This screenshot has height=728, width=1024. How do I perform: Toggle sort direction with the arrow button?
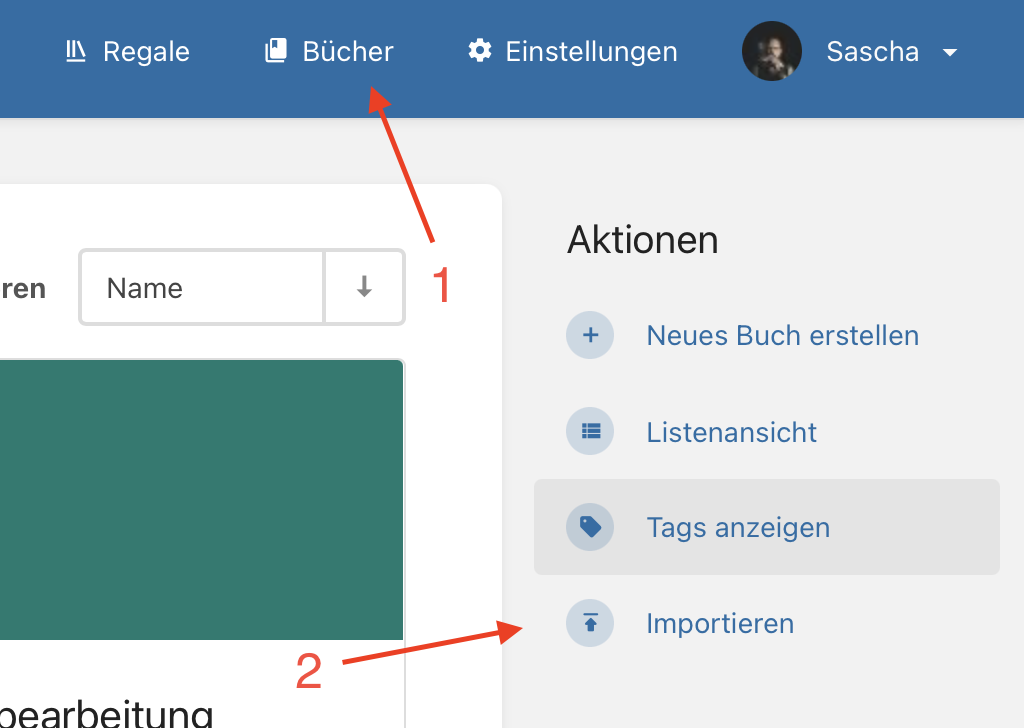click(364, 288)
